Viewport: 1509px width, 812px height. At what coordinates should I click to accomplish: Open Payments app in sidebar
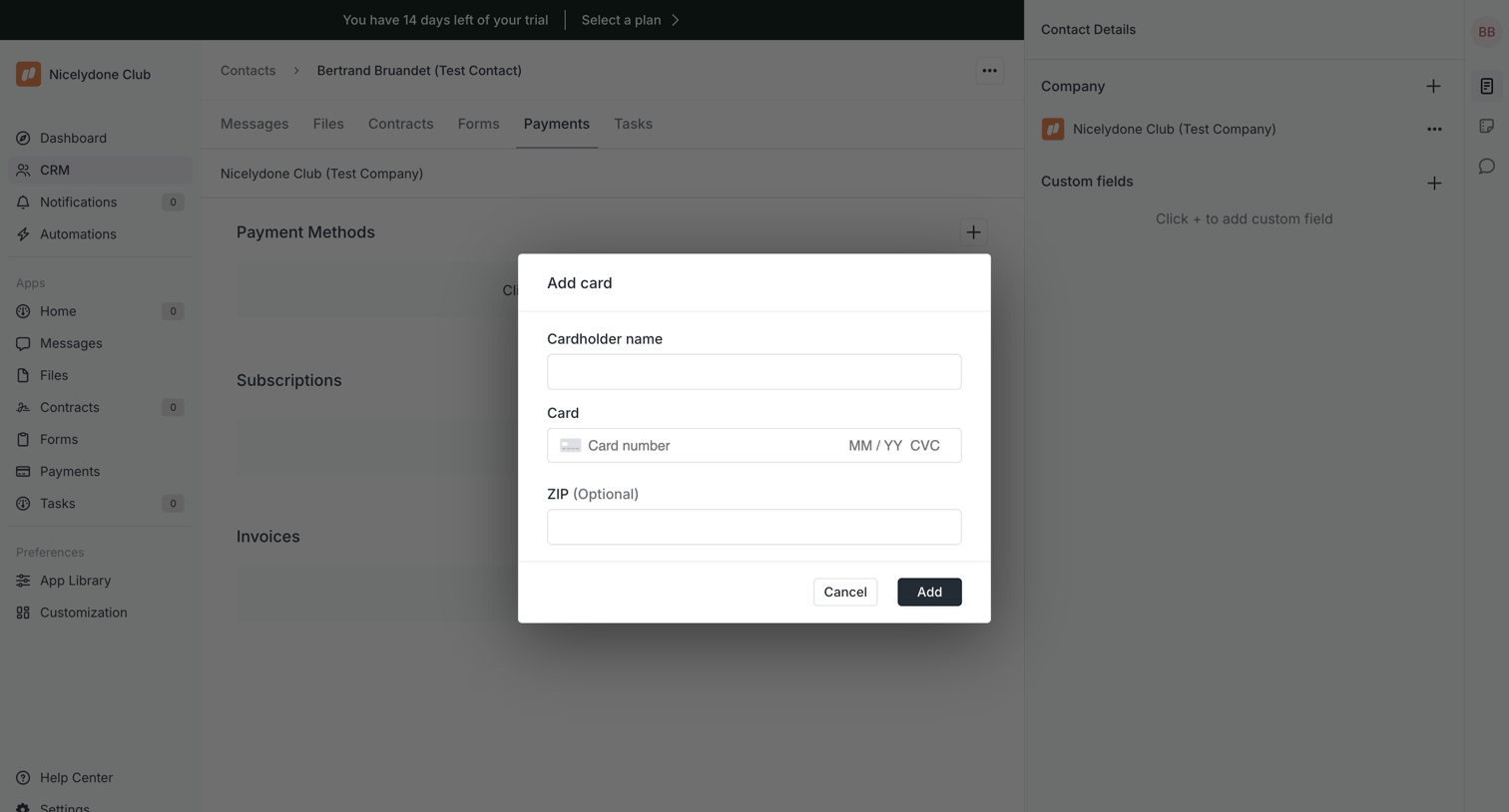pyautogui.click(x=100, y=471)
